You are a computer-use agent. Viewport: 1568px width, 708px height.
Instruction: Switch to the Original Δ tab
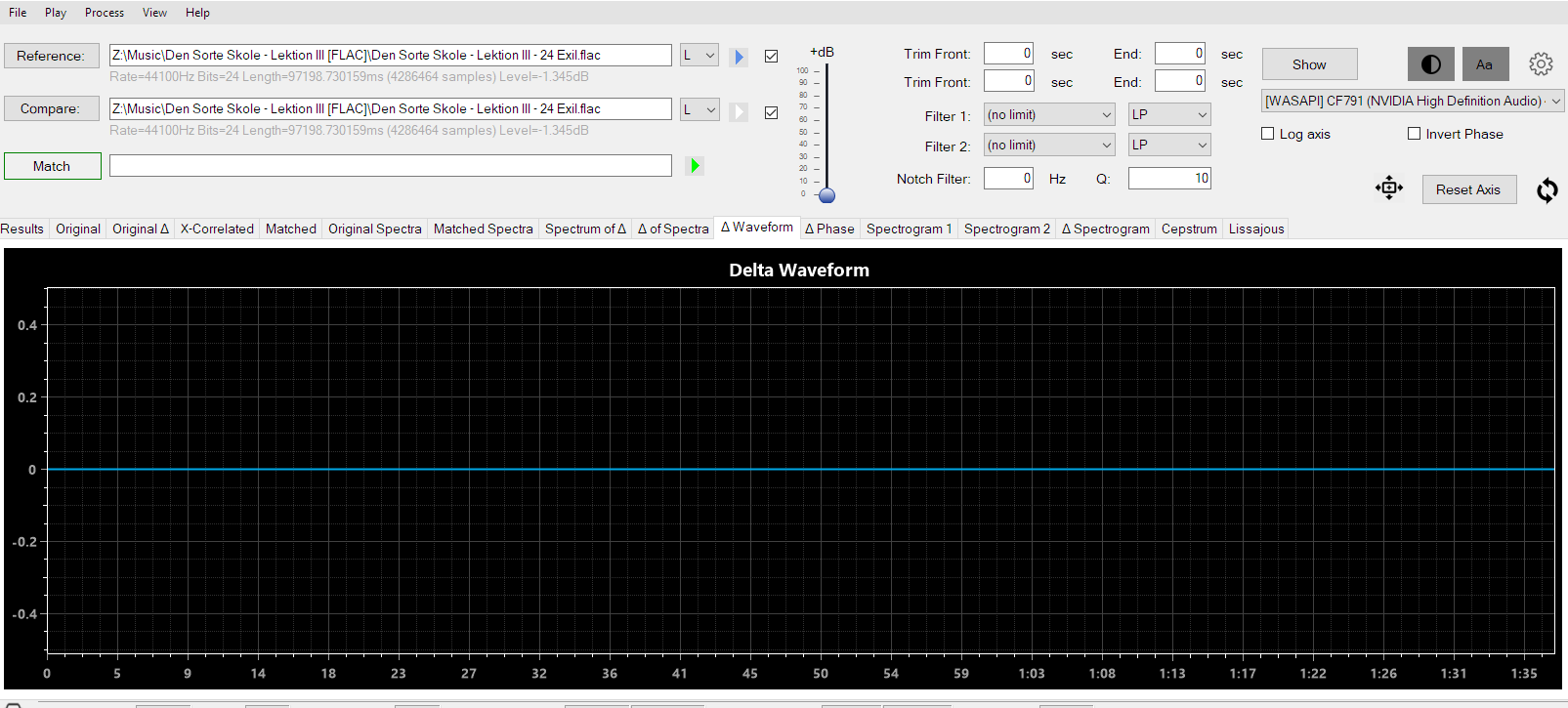point(141,229)
